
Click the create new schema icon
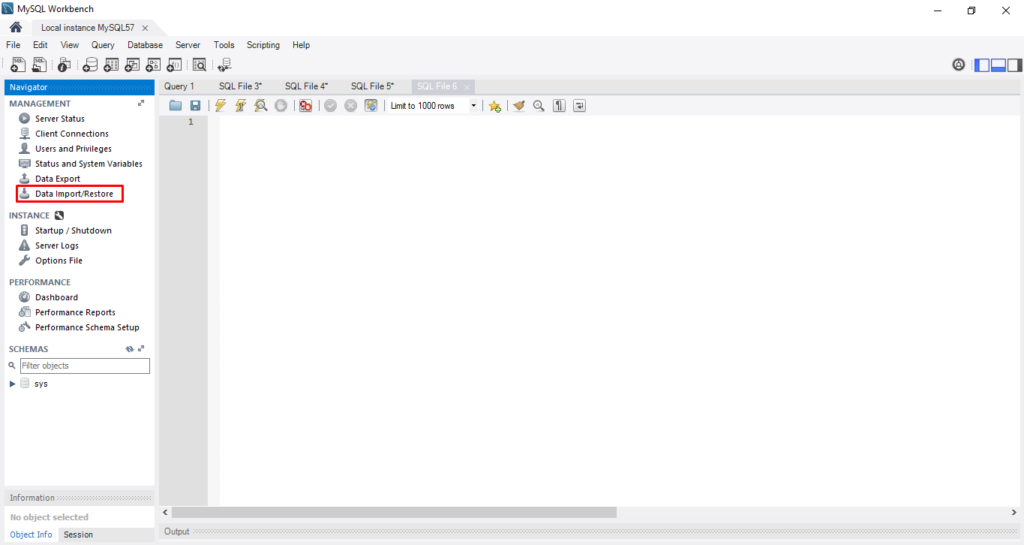(x=90, y=65)
